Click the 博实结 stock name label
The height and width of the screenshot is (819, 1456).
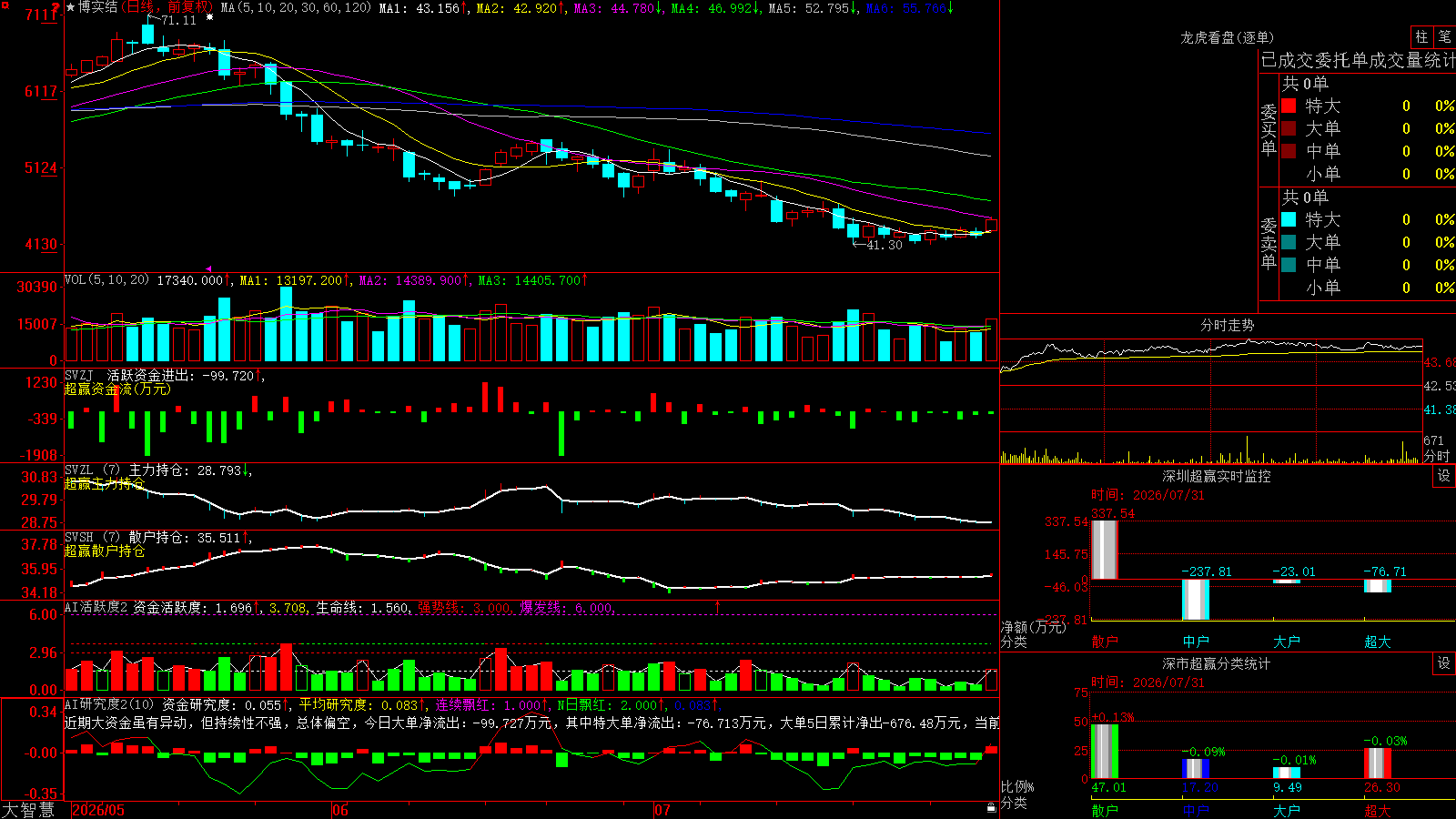97,7
